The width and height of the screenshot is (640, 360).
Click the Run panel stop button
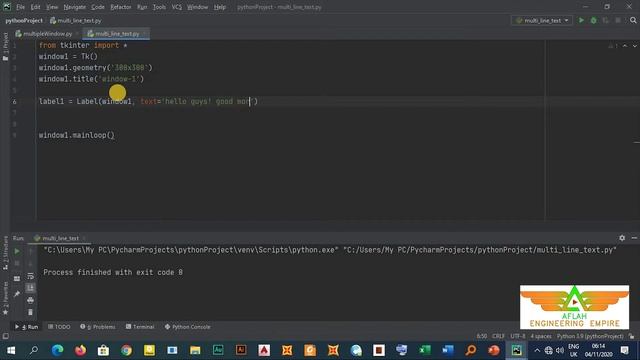coord(17,264)
